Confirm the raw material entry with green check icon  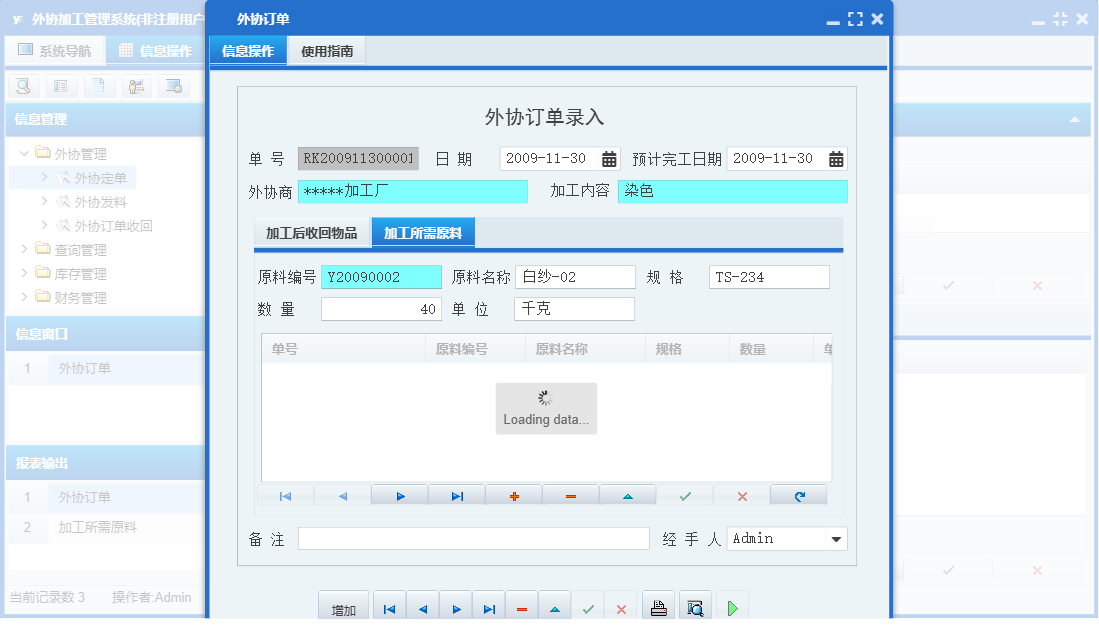click(684, 495)
